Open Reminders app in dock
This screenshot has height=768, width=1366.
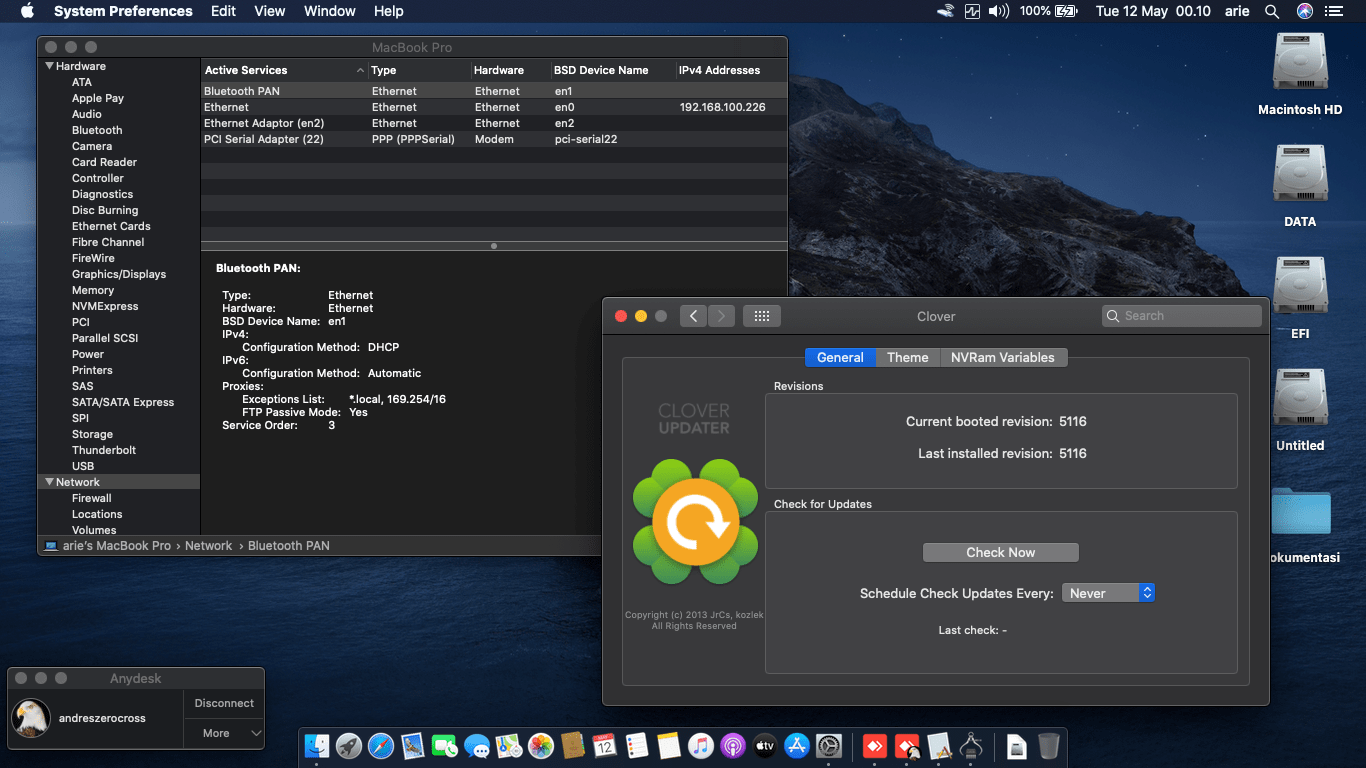pyautogui.click(x=637, y=746)
